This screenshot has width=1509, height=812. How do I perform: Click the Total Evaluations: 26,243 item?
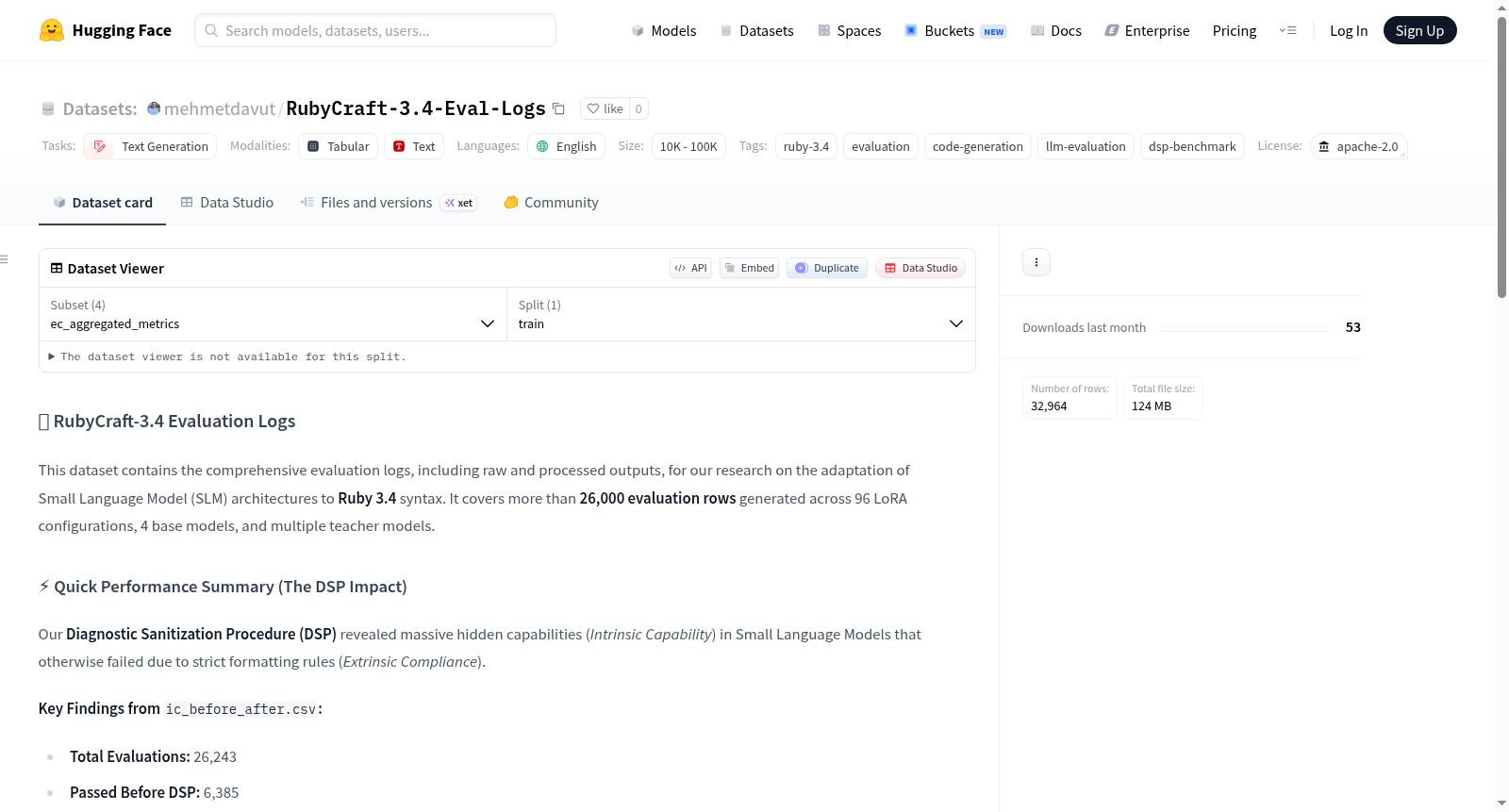coord(153,756)
